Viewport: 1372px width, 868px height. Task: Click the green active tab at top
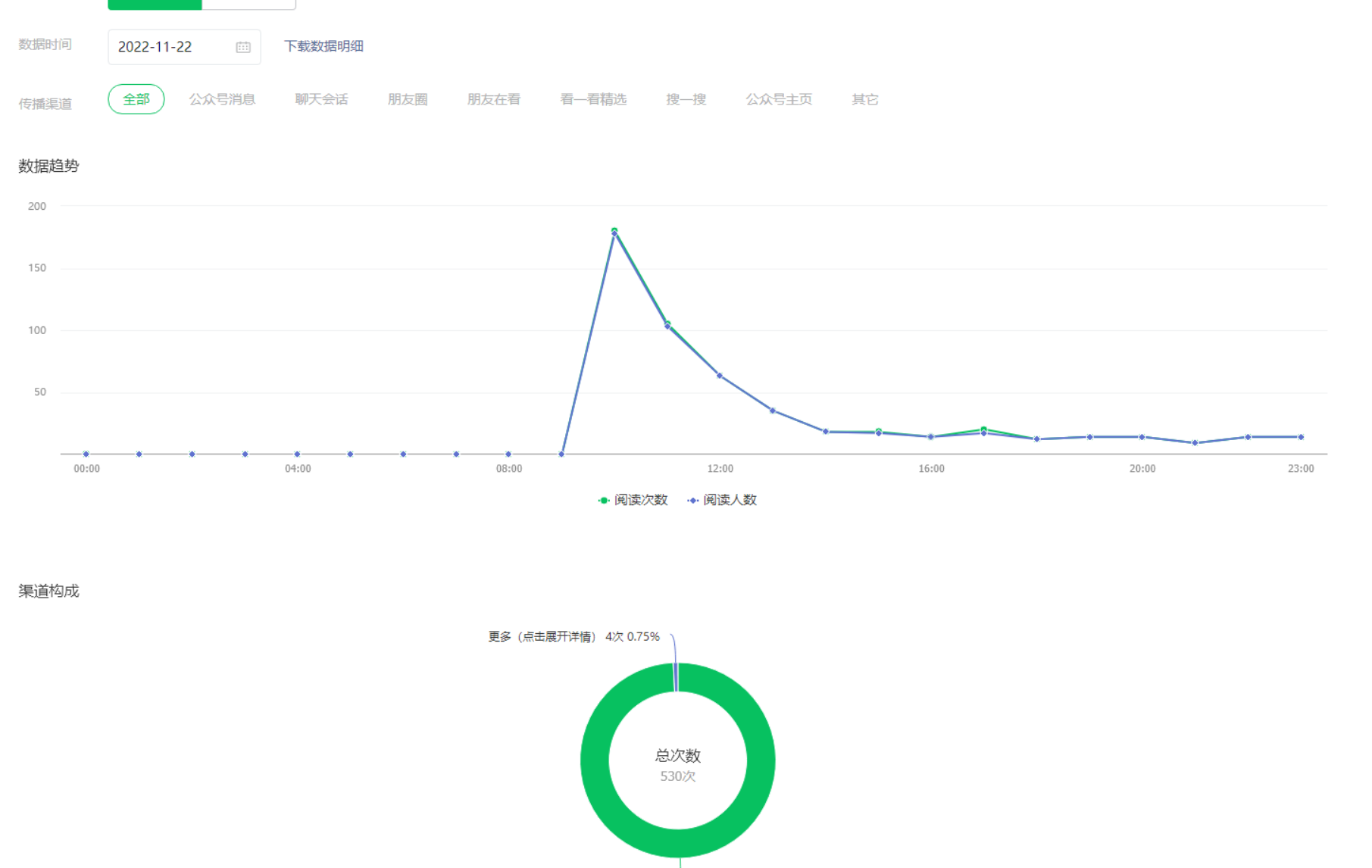click(155, 4)
